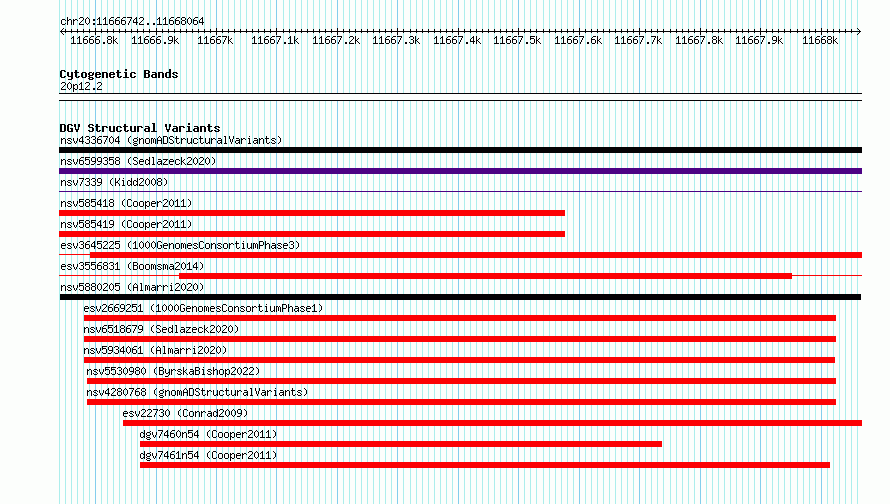Click ruler position 11667k

[x=215, y=40]
